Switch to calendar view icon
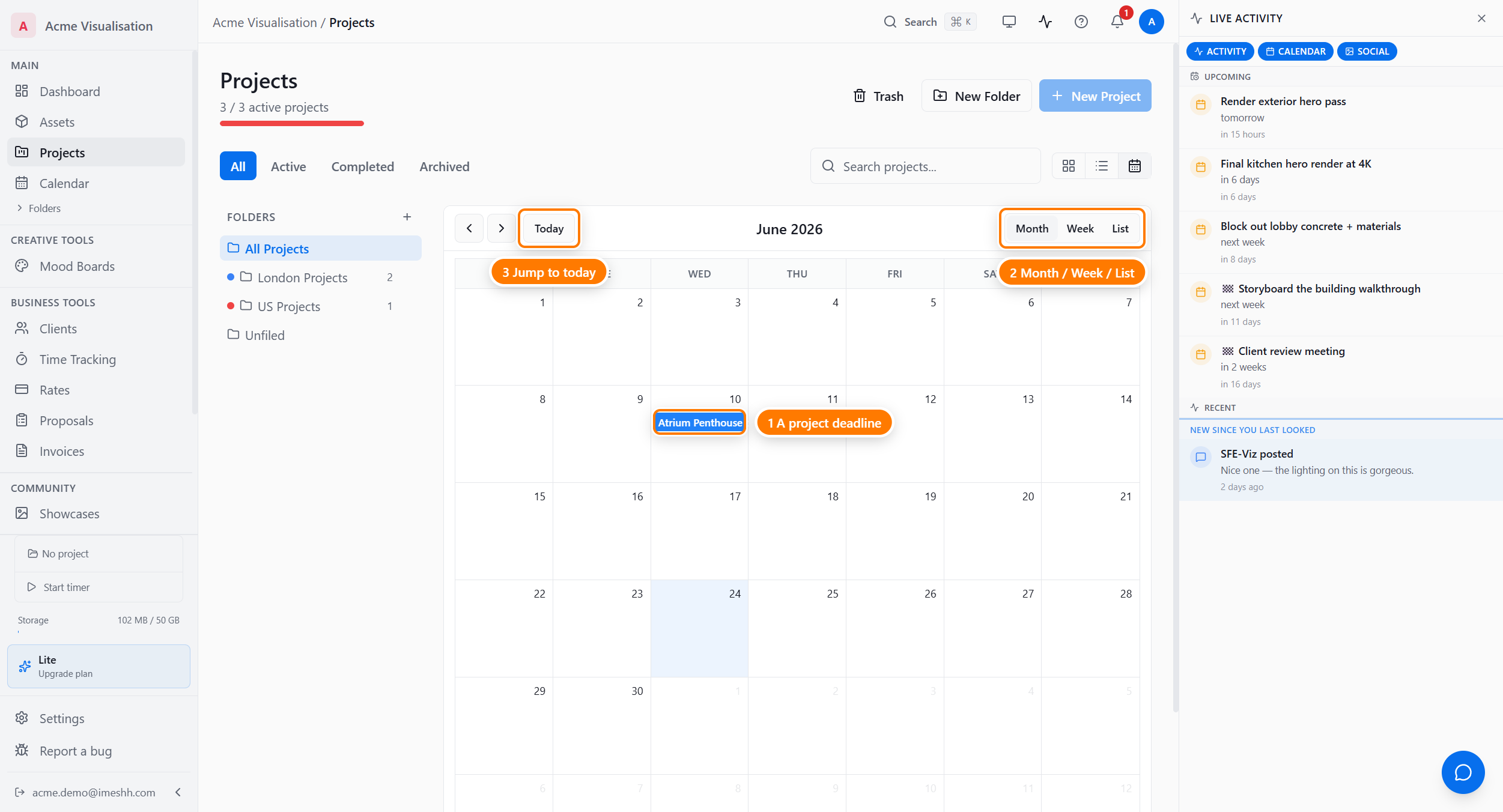Screen dimensions: 1503x812 click(x=1135, y=166)
